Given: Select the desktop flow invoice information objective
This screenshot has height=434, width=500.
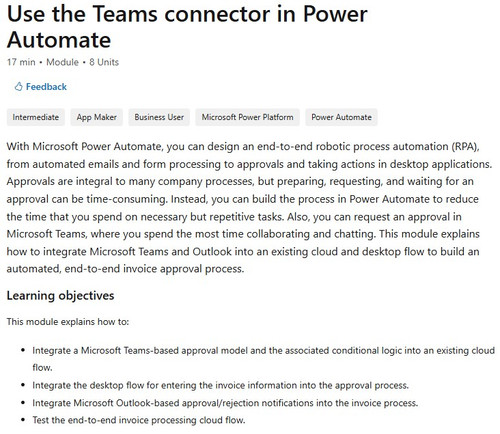Looking at the screenshot, I should pos(220,386).
